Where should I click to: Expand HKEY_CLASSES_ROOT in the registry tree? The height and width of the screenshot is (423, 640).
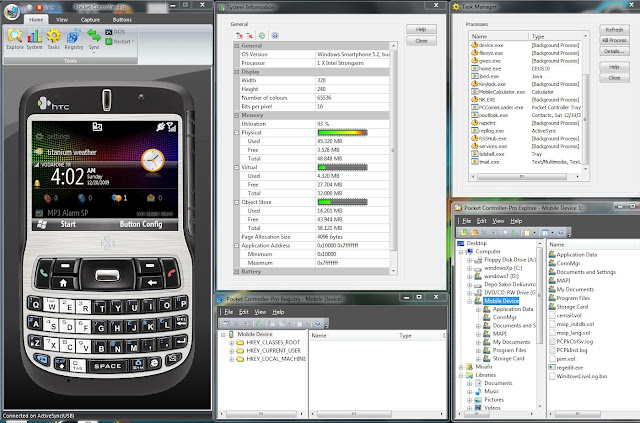[231, 343]
